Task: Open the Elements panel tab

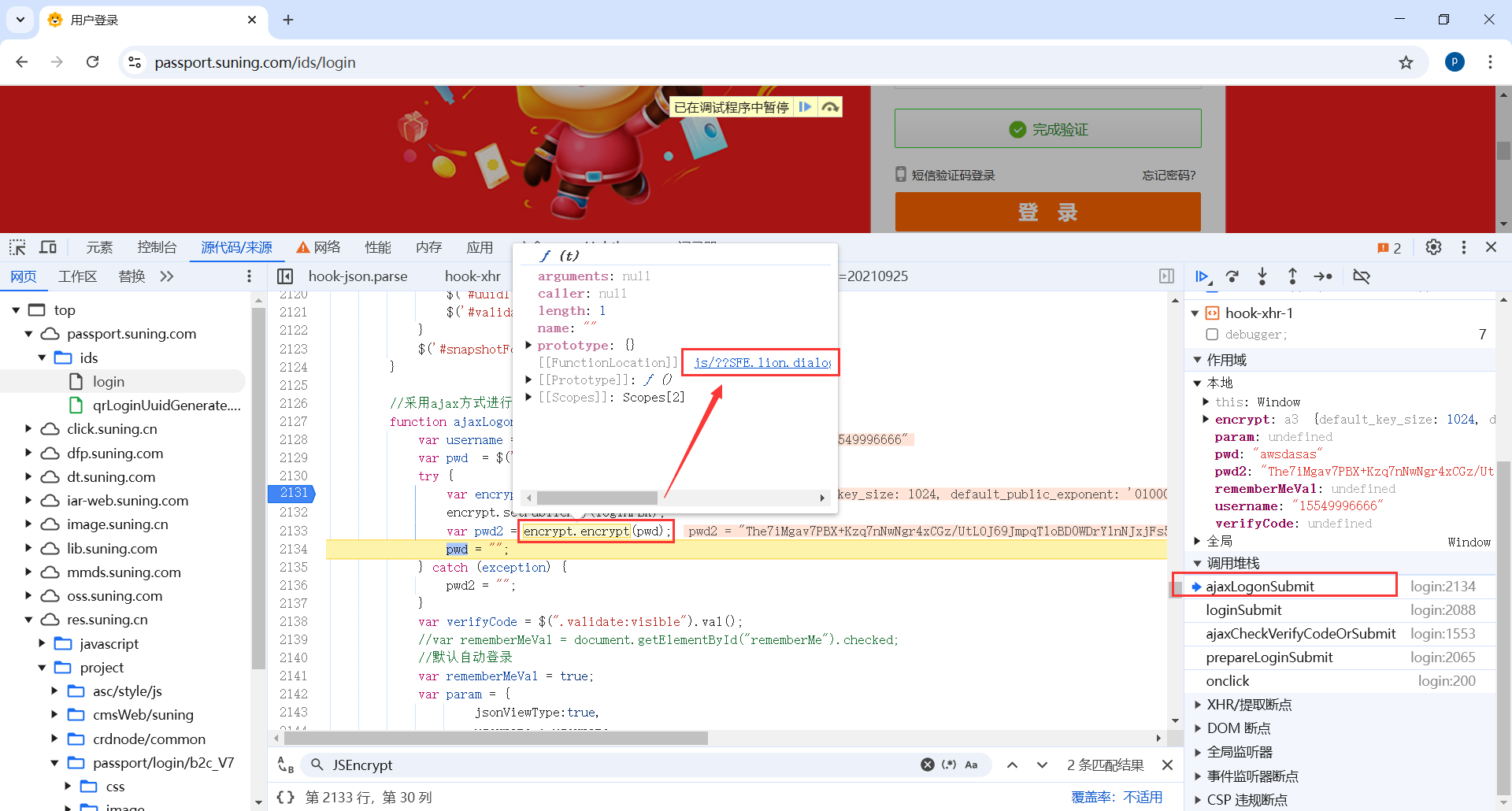Action: point(99,247)
